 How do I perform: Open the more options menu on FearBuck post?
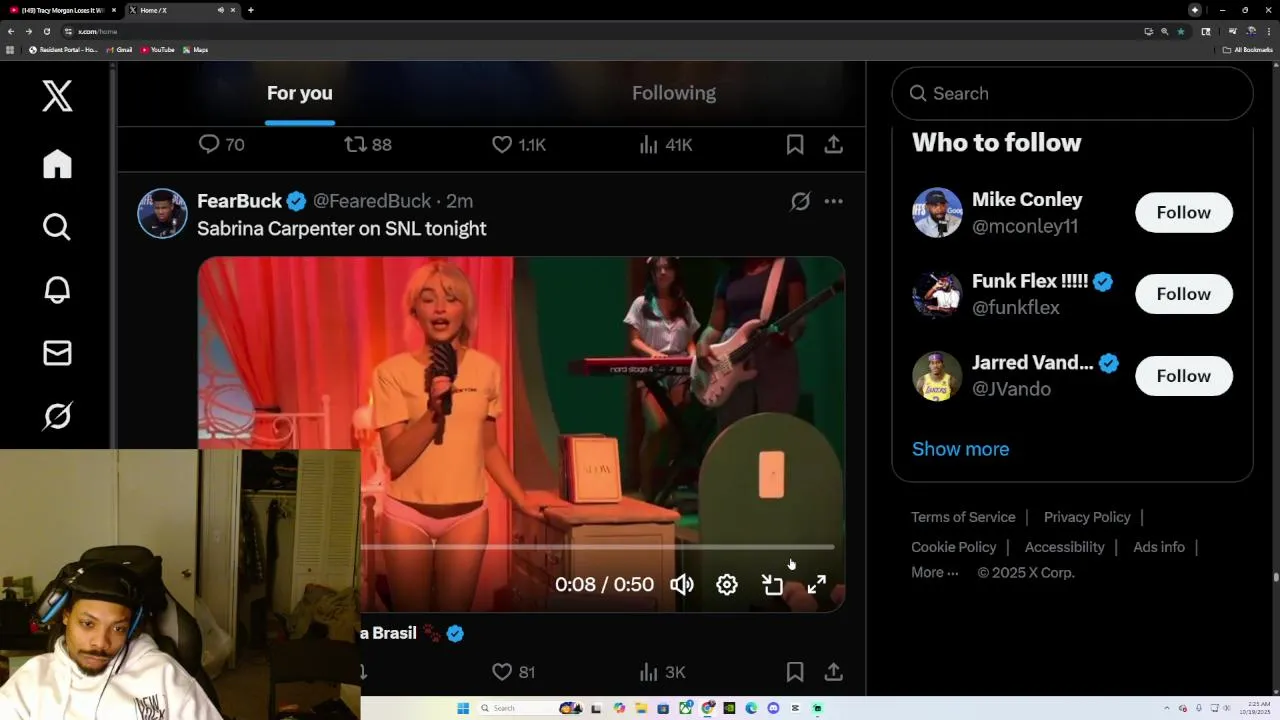coord(833,201)
